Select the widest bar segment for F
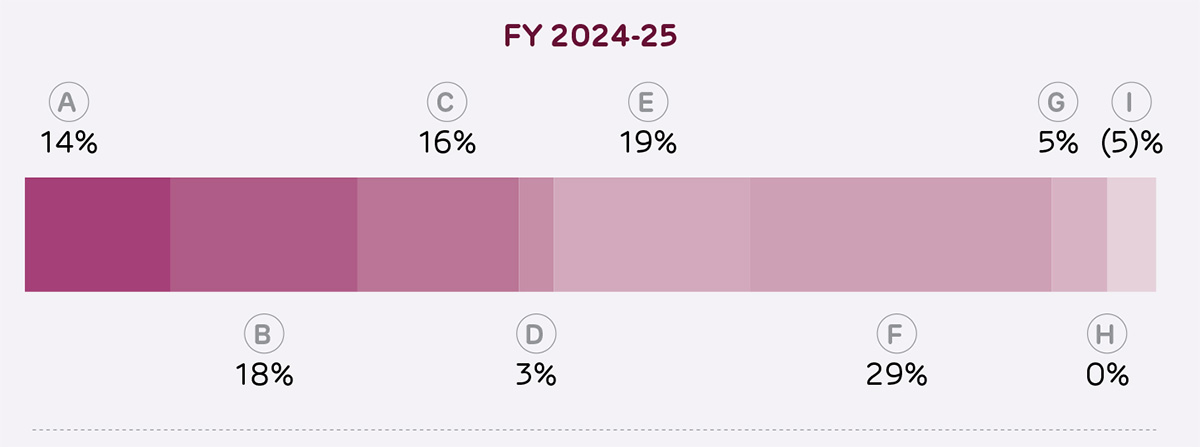The height and width of the screenshot is (447, 1200). (x=900, y=235)
